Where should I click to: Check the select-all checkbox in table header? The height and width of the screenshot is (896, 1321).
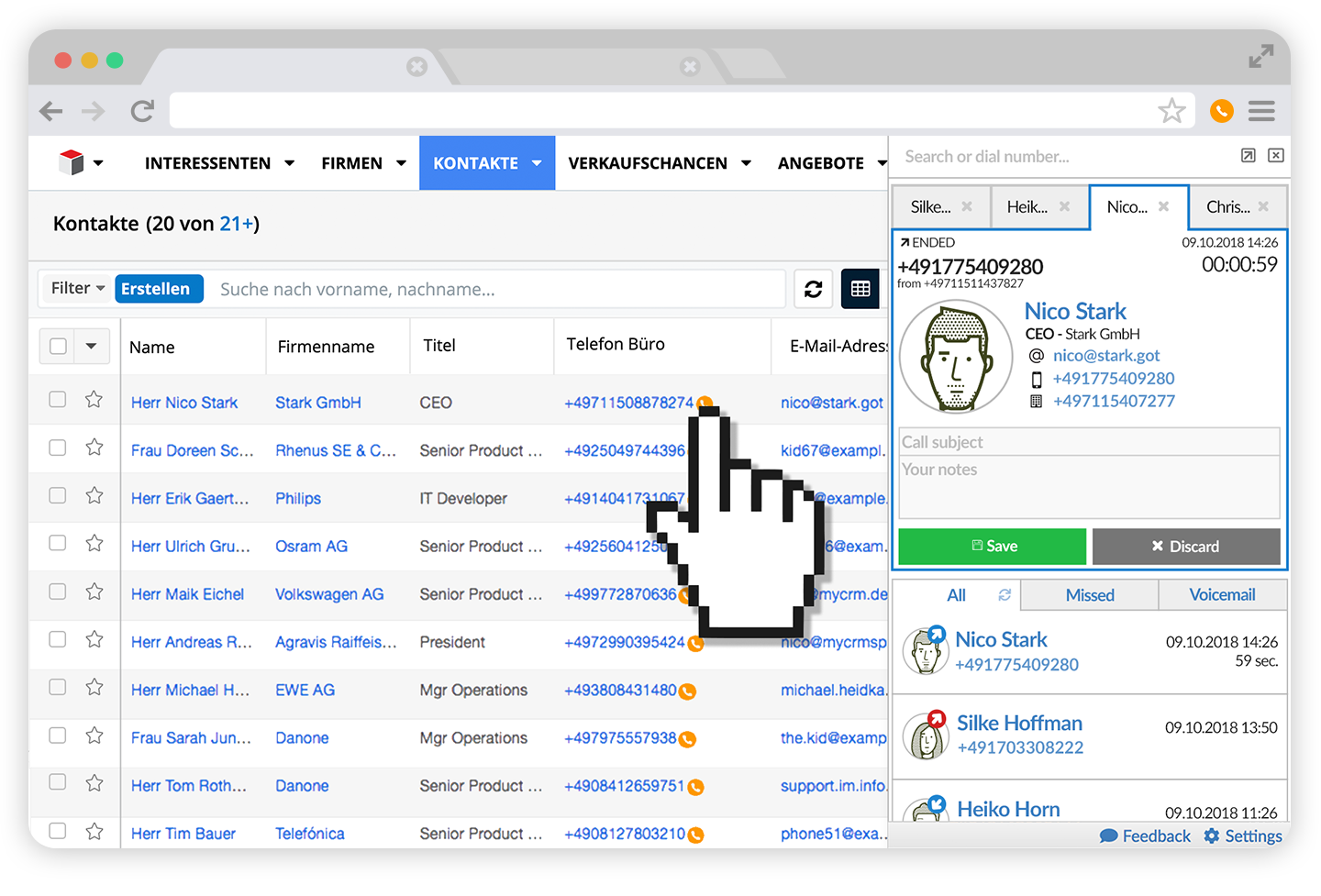pyautogui.click(x=58, y=347)
